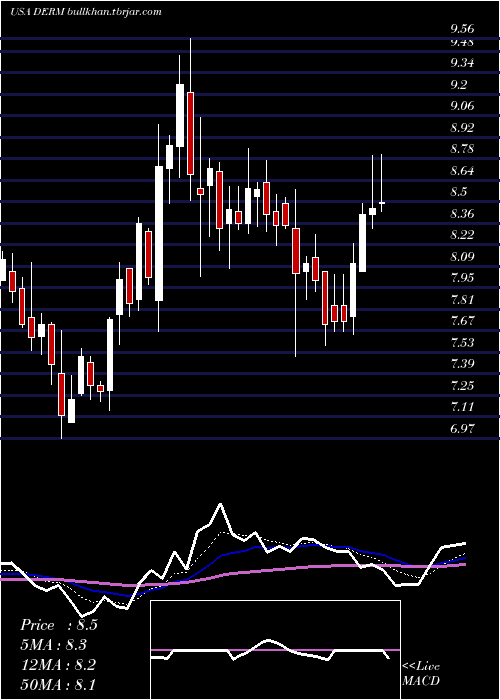Click the '<<Live MACD' label

[421, 673]
